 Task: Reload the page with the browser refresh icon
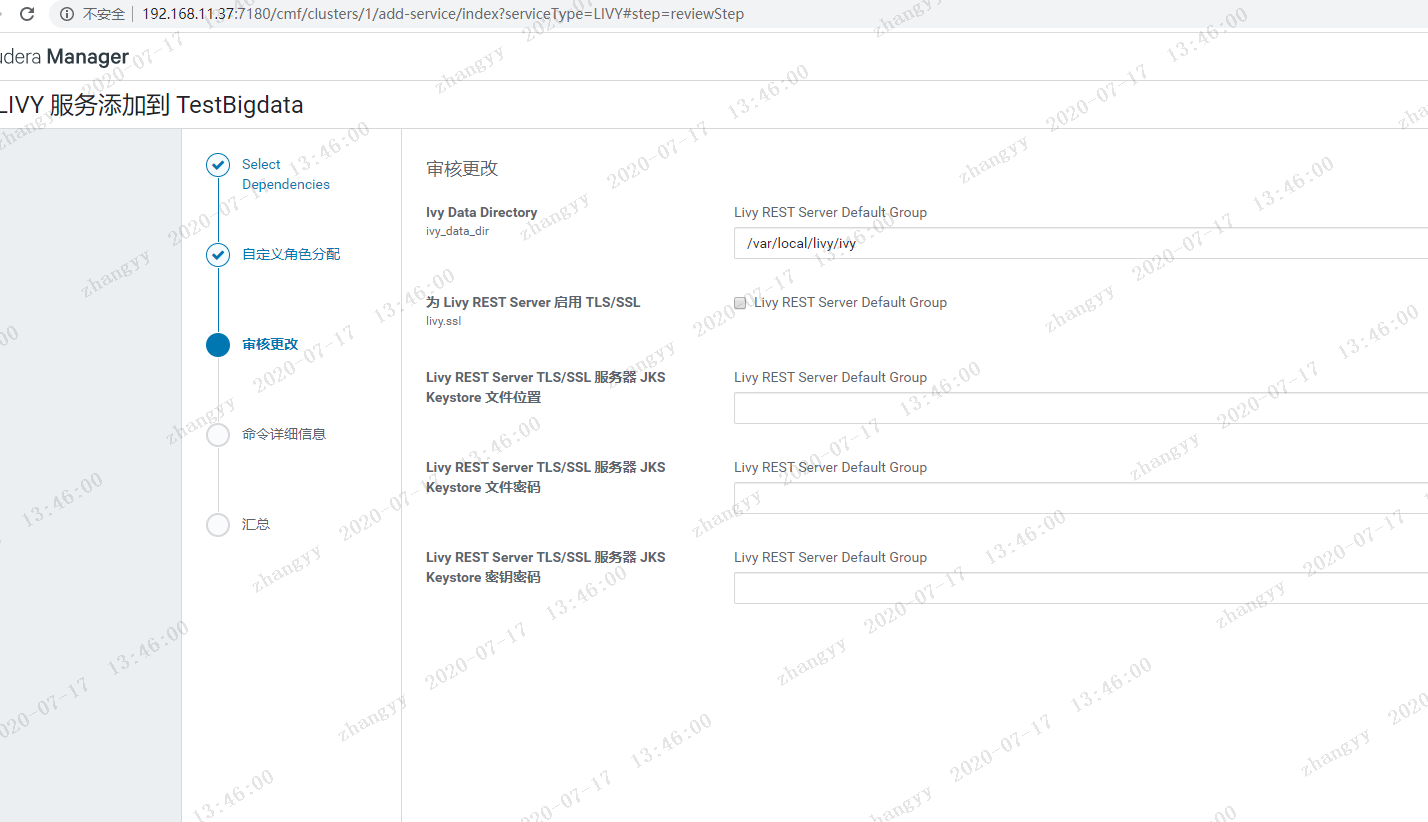tap(27, 14)
